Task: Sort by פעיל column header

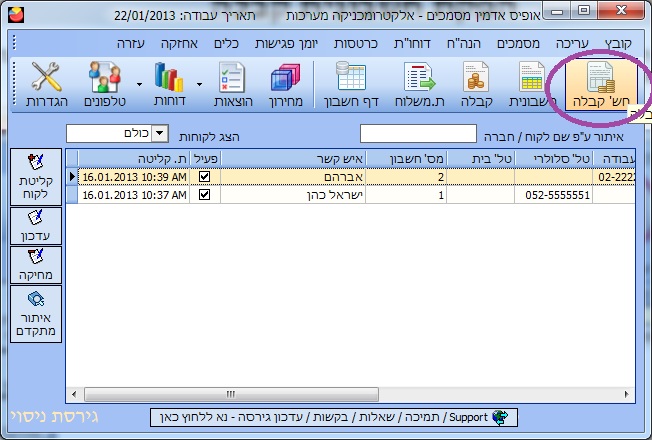Action: (205, 158)
